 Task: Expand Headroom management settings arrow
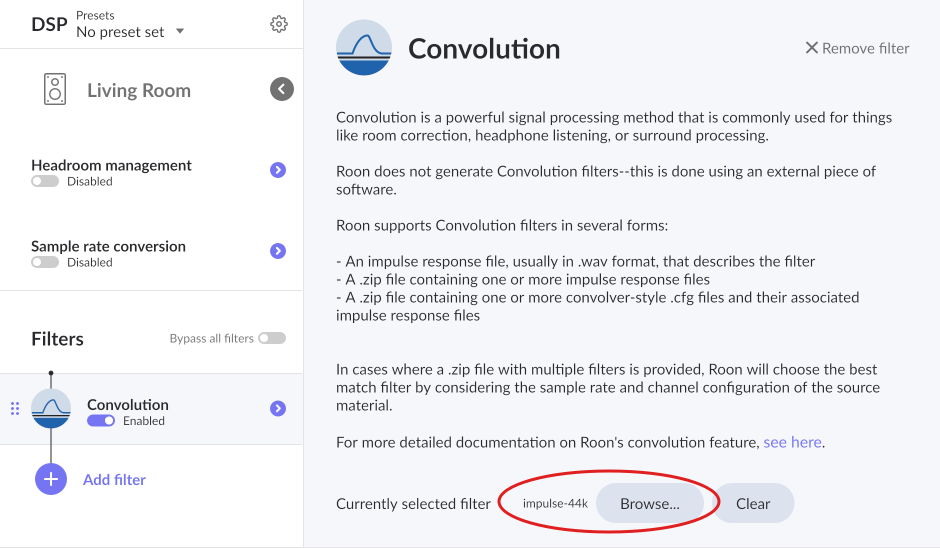tap(278, 170)
